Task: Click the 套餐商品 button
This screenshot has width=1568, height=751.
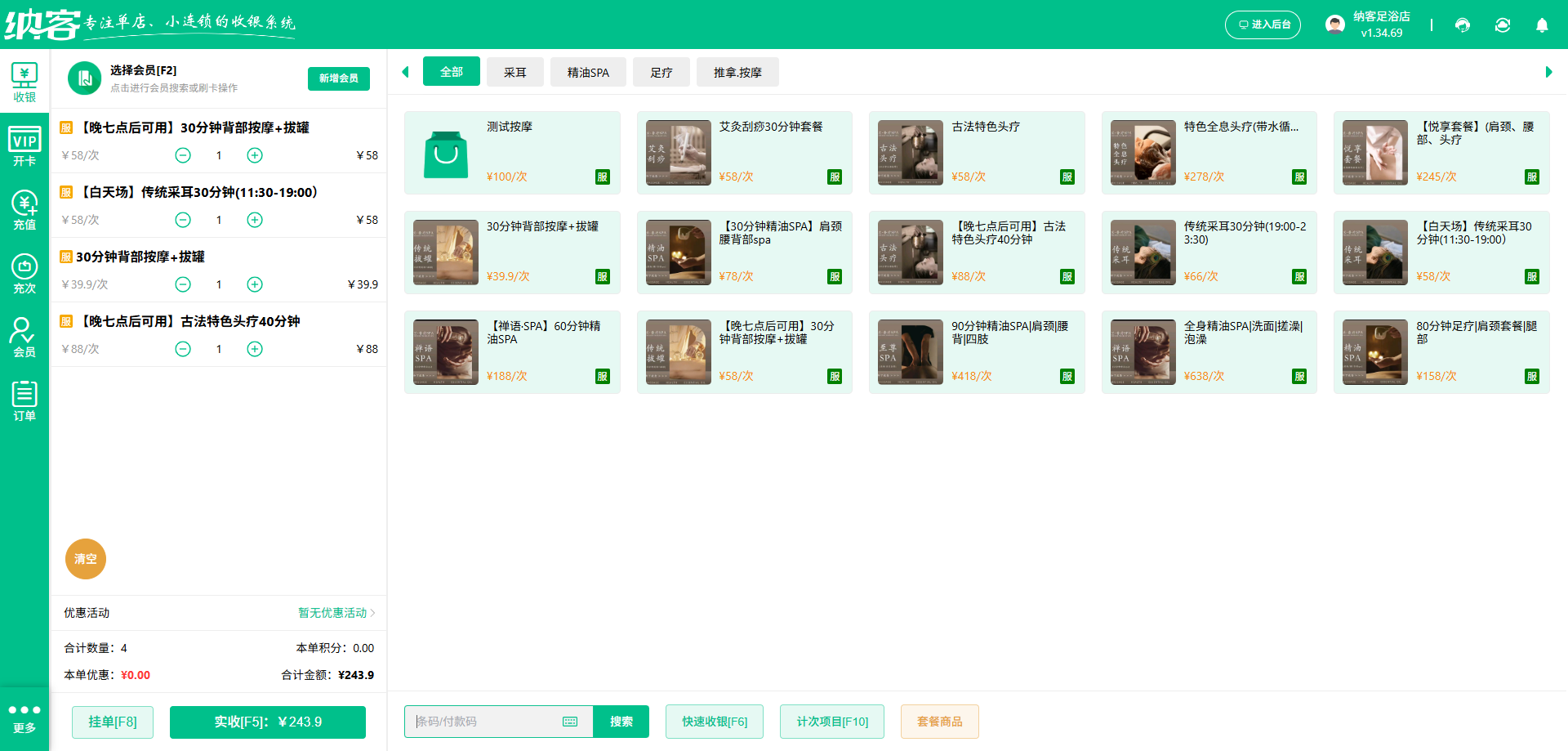Action: pos(940,722)
